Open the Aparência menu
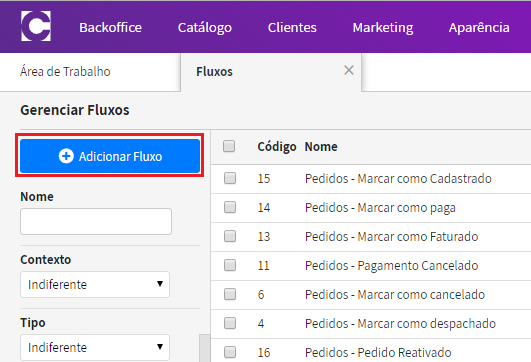This screenshot has width=531, height=362. (479, 27)
